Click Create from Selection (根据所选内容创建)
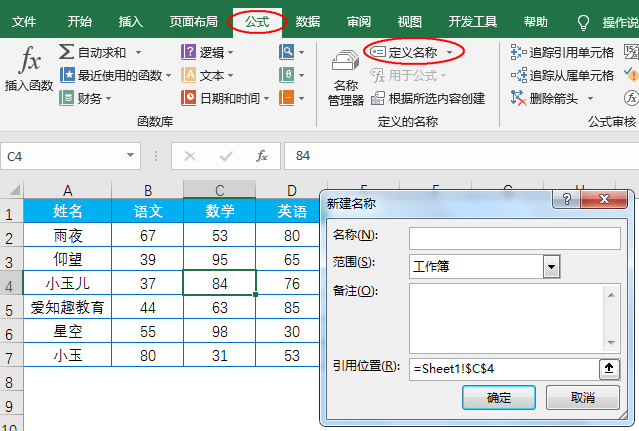639x431 pixels. coord(428,98)
